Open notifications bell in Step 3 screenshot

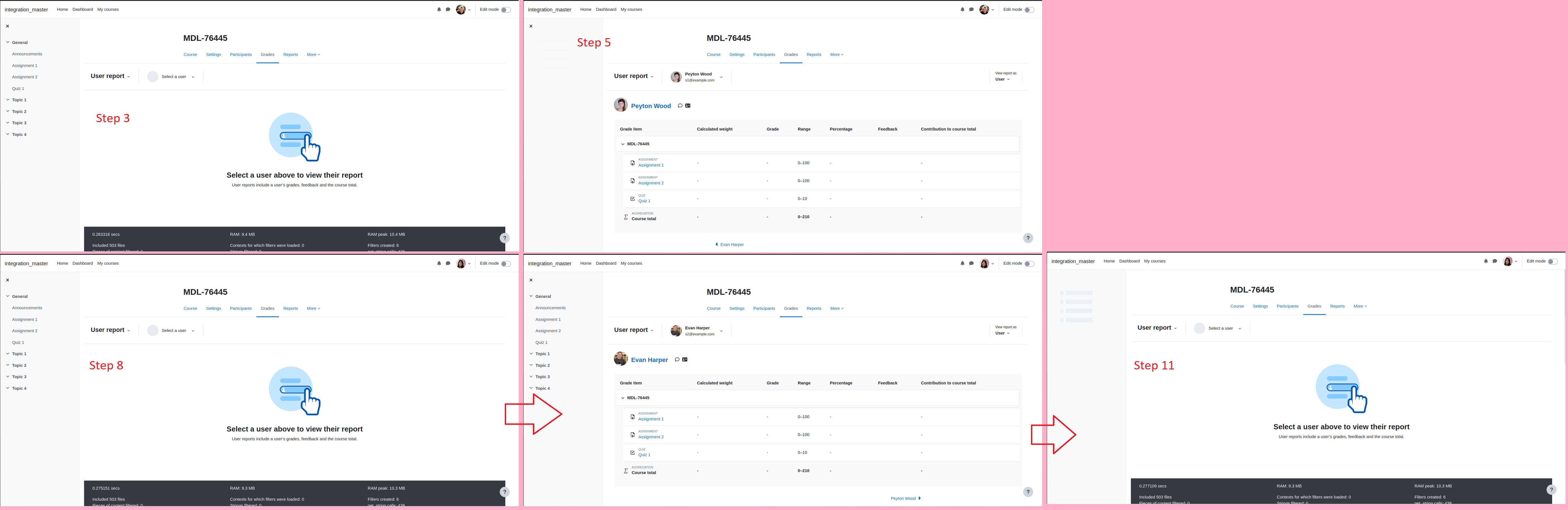point(439,10)
